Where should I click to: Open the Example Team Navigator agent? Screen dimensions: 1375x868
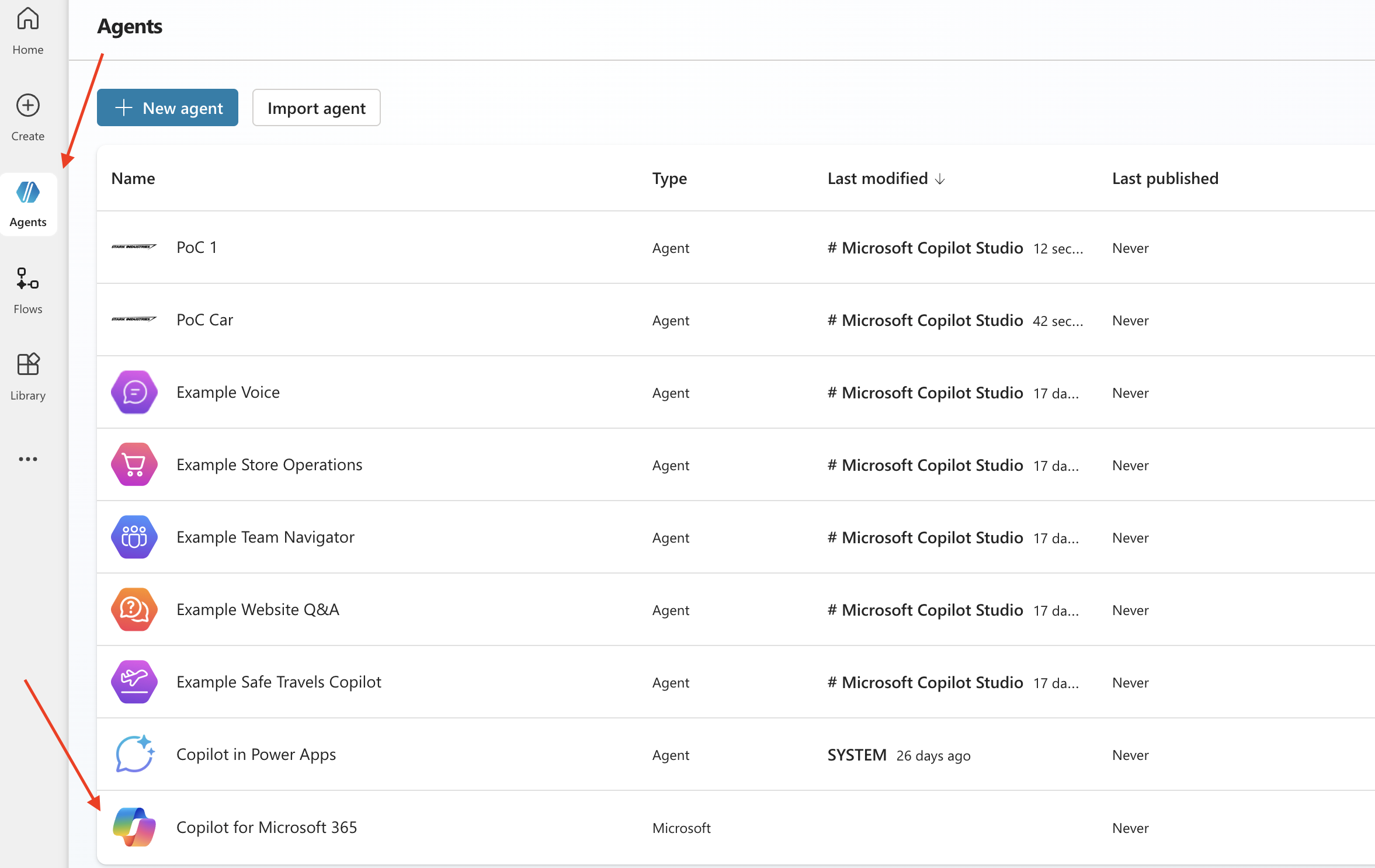click(265, 537)
